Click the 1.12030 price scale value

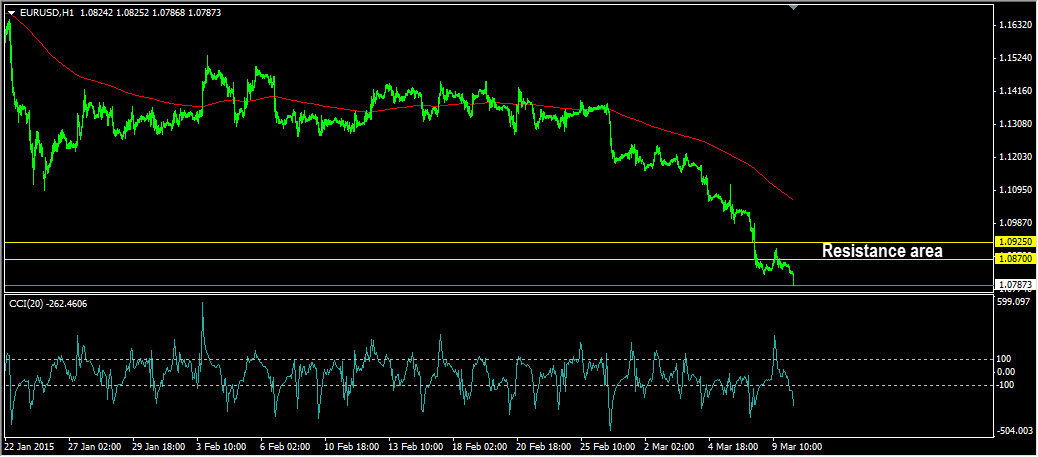coord(1014,157)
